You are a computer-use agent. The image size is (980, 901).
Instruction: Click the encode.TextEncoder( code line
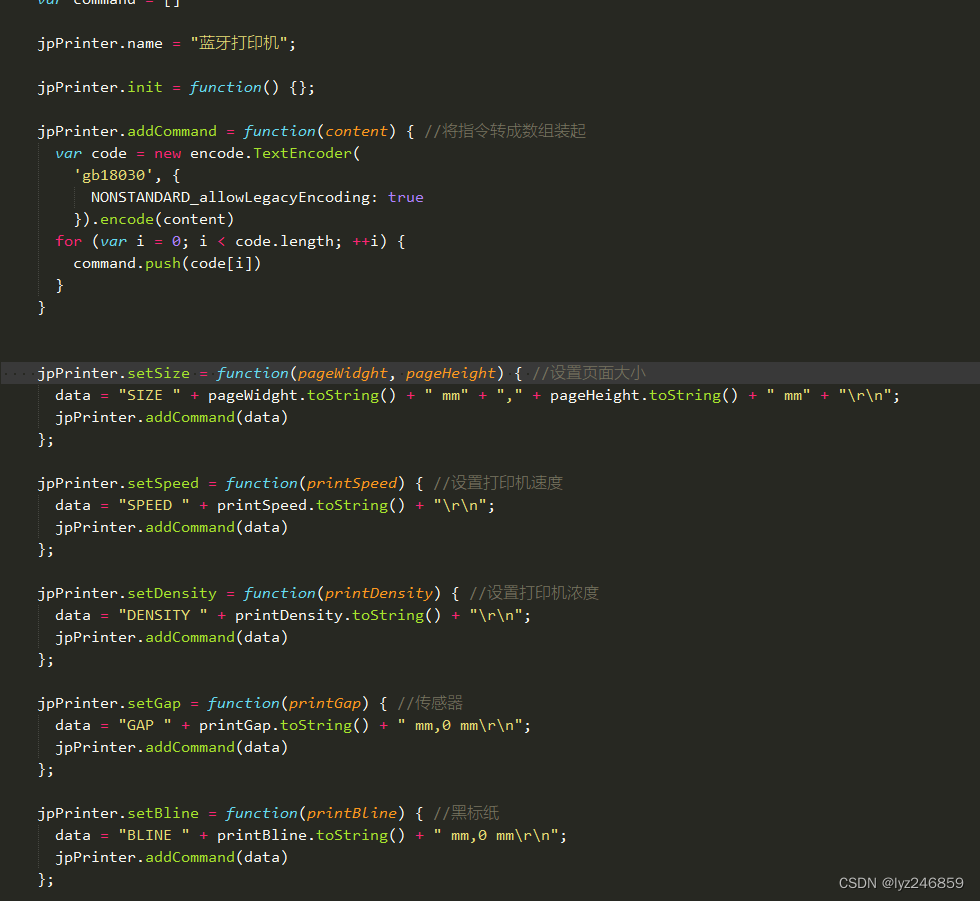(x=208, y=153)
